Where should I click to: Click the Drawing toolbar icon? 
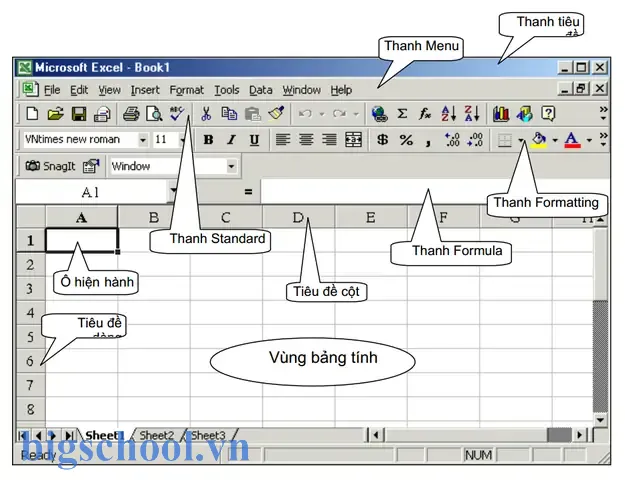[525, 114]
